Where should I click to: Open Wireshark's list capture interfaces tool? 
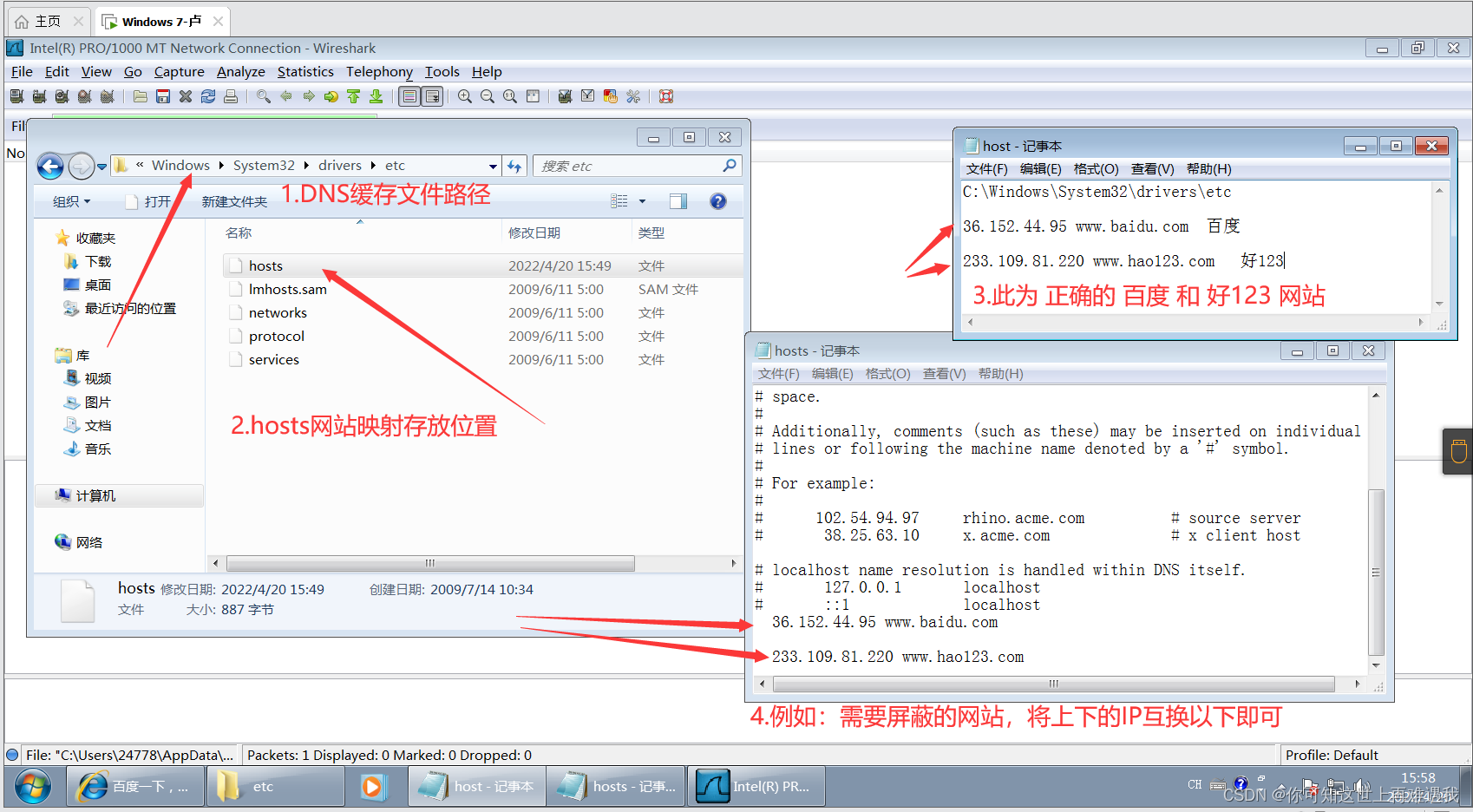(17, 96)
